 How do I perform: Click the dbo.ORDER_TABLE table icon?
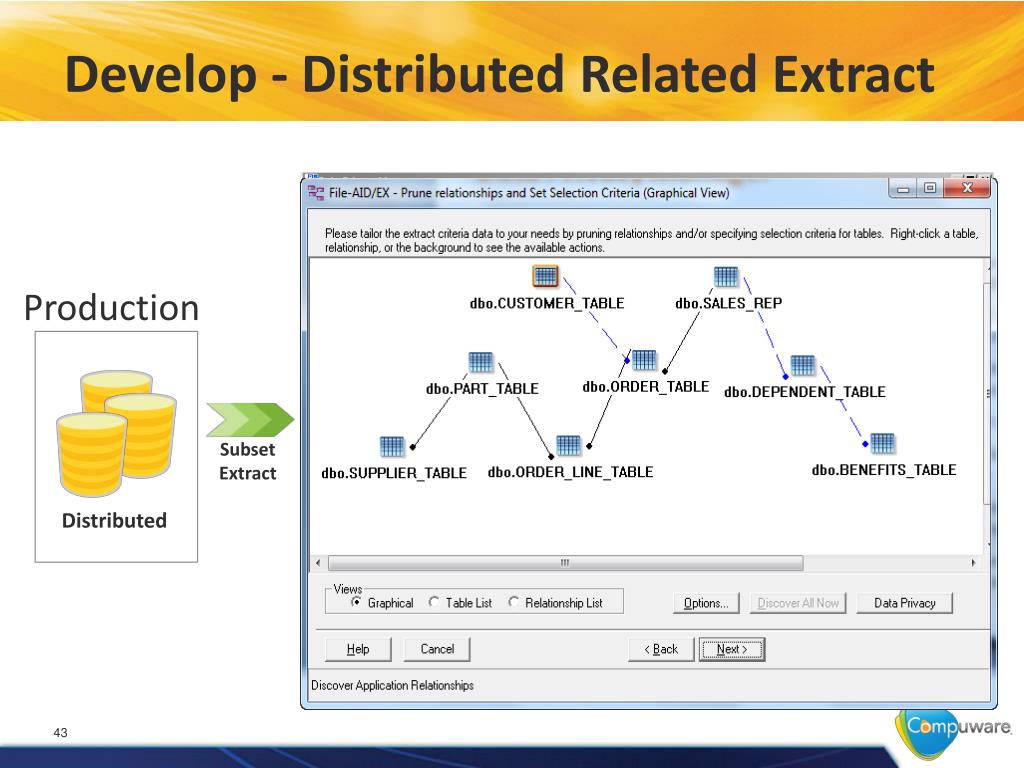tap(644, 360)
